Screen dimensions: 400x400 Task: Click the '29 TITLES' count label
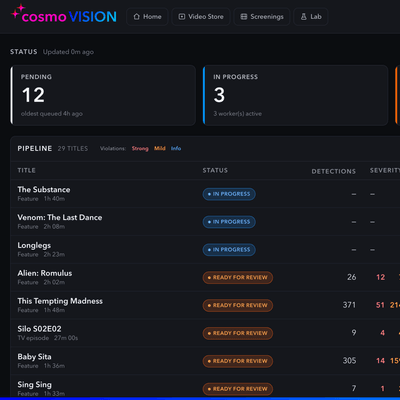coord(73,148)
